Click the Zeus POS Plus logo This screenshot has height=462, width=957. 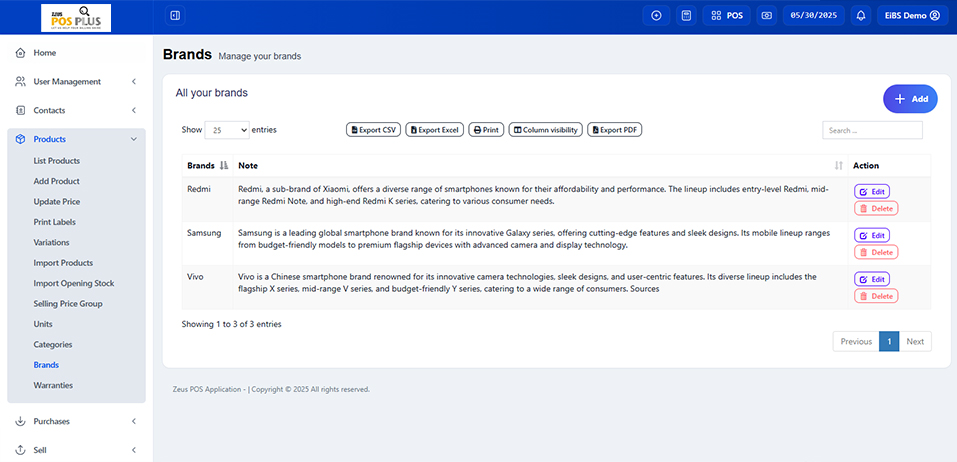pyautogui.click(x=76, y=18)
